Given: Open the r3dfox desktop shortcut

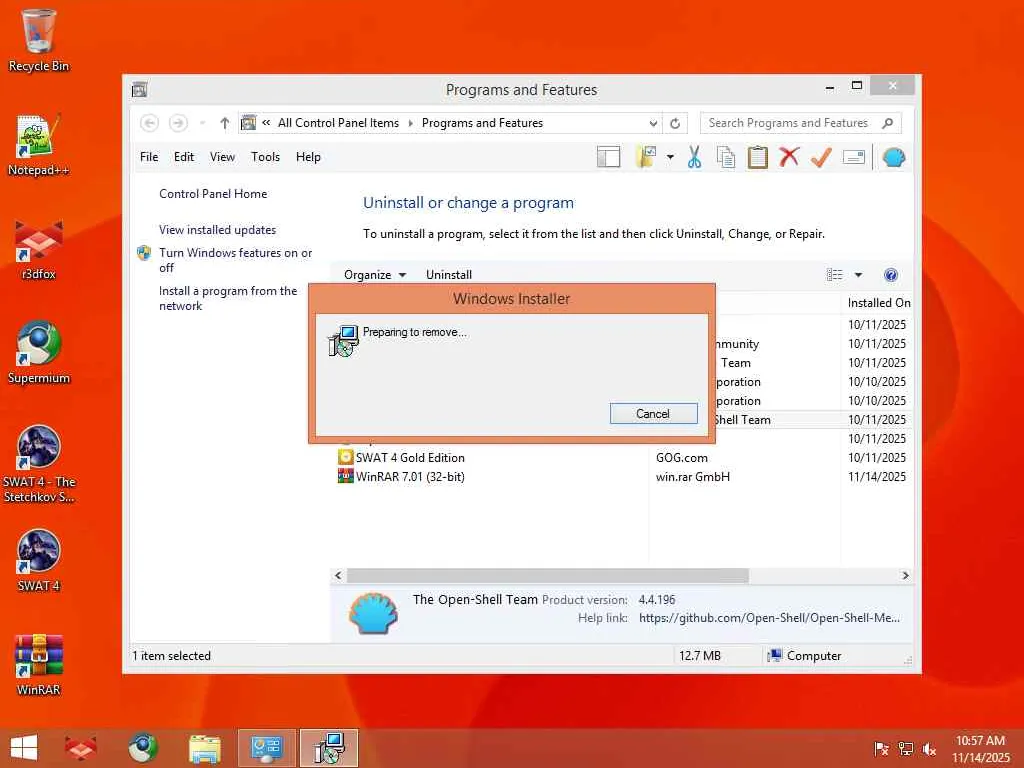Looking at the screenshot, I should point(39,249).
